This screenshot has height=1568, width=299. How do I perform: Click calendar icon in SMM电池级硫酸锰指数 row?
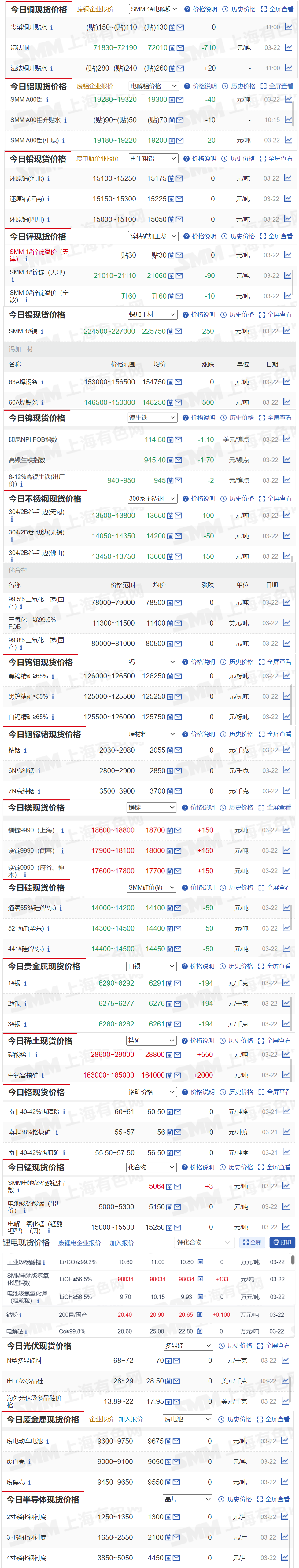coord(170,1186)
